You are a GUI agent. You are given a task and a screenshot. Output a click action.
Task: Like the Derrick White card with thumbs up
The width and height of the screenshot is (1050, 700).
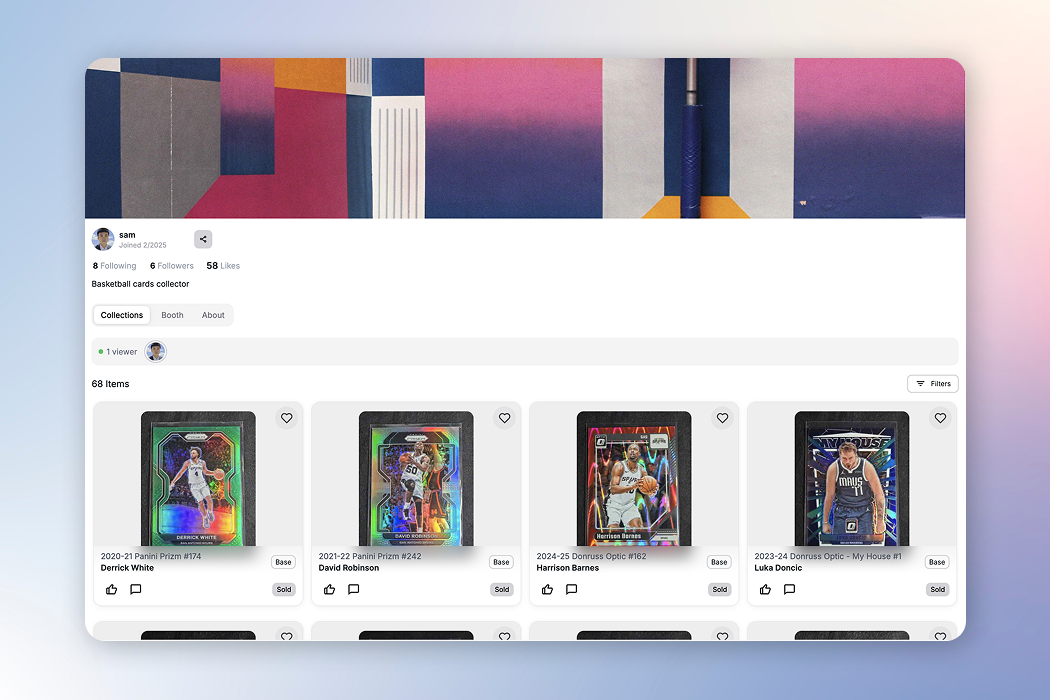coord(111,589)
